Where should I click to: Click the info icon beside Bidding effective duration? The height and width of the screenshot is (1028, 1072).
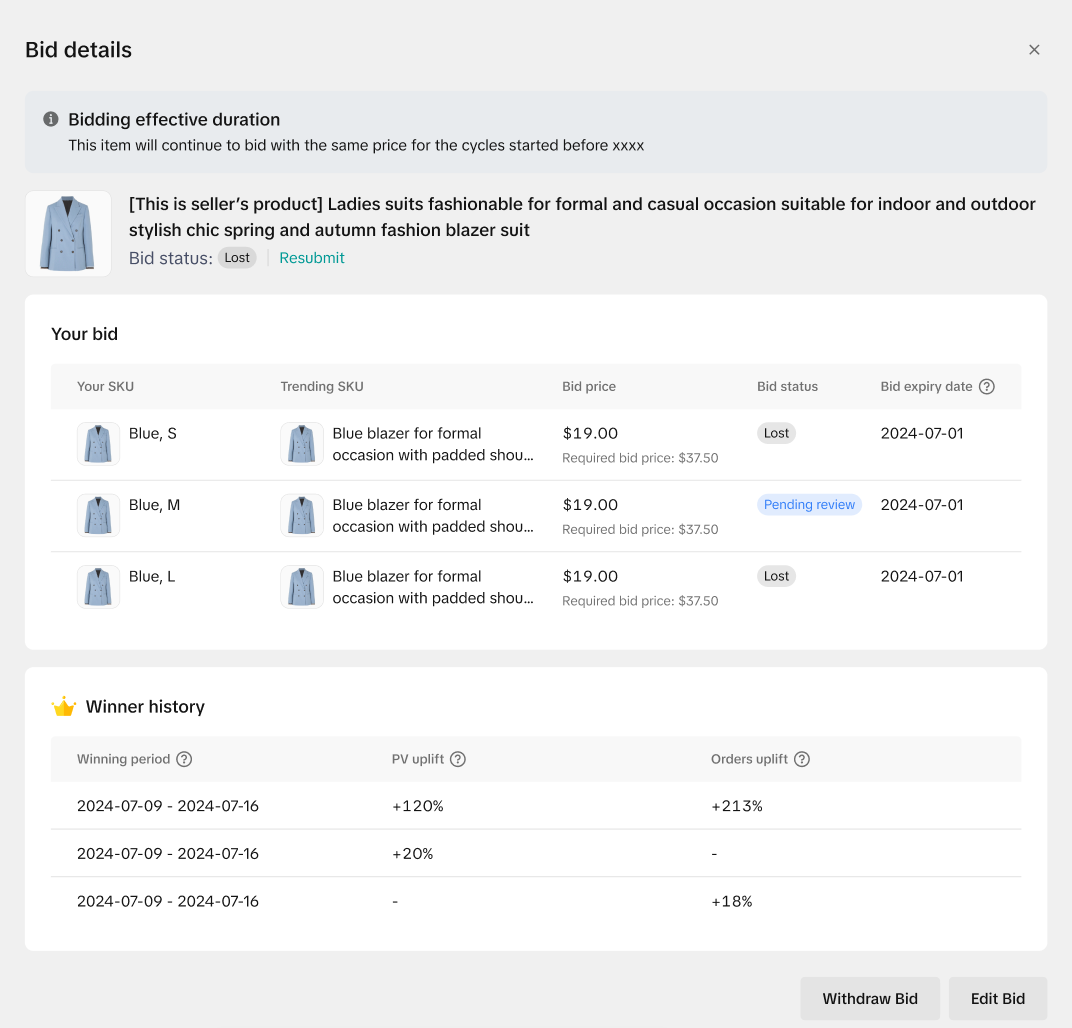click(x=51, y=119)
